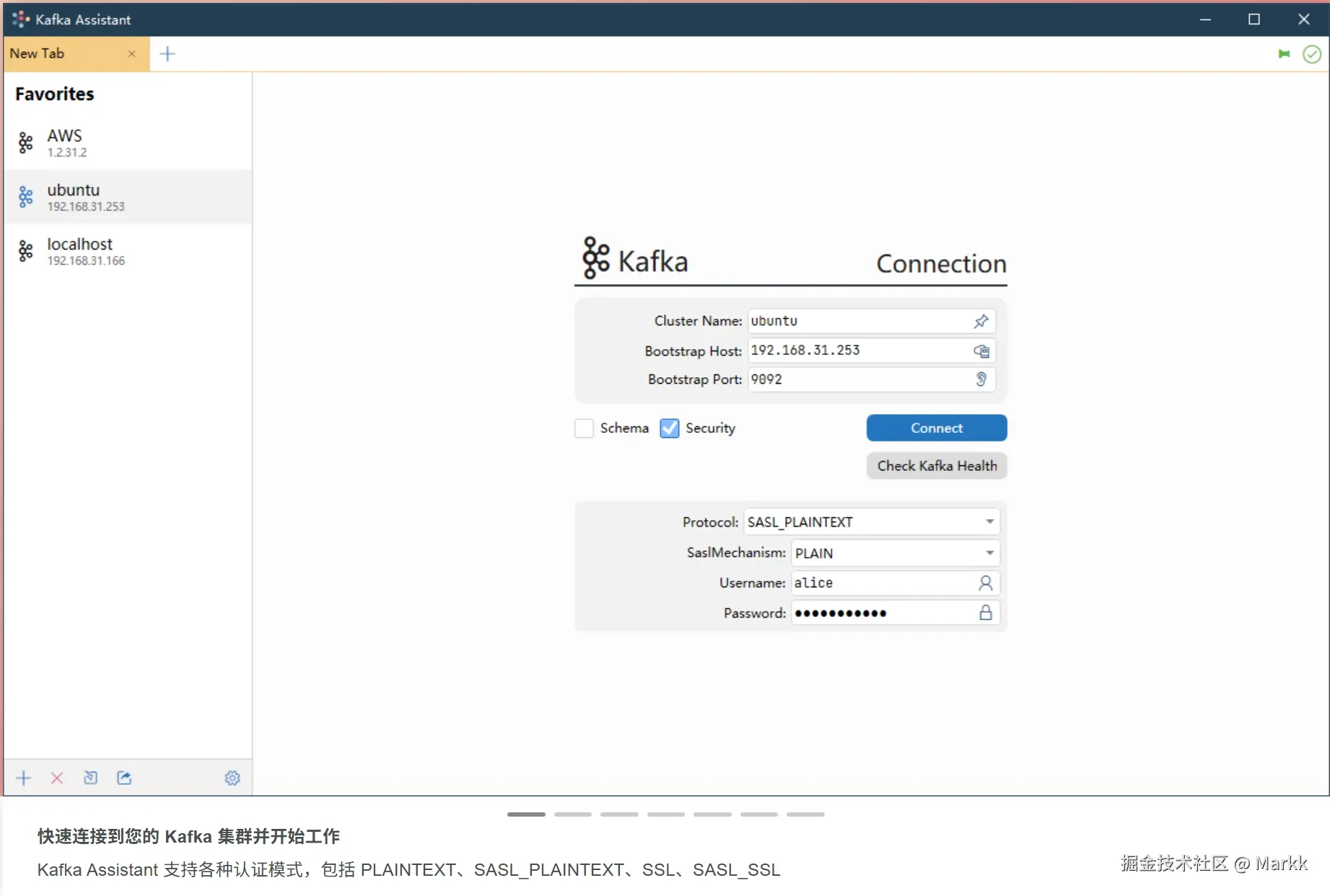Close the New Tab tab
The image size is (1330, 896).
pos(131,54)
